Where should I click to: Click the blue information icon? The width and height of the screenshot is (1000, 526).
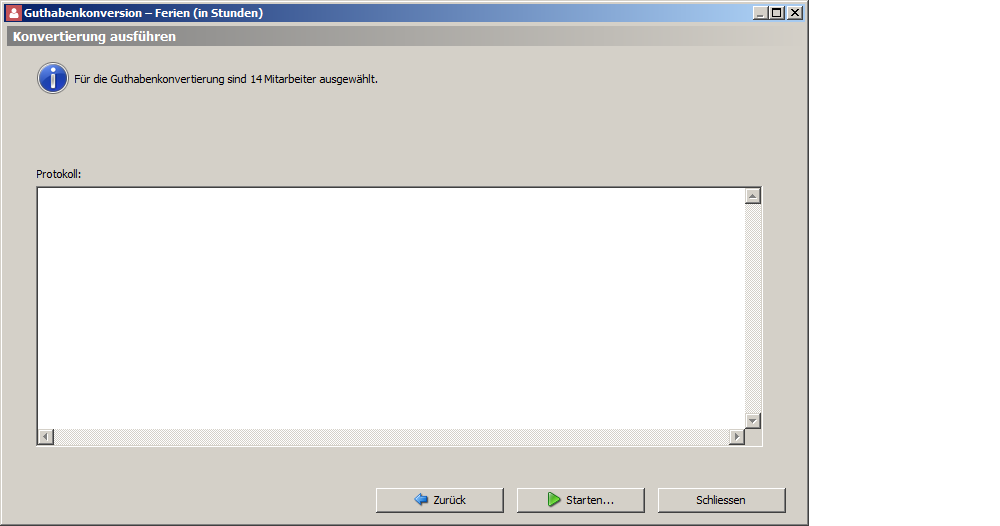click(53, 78)
